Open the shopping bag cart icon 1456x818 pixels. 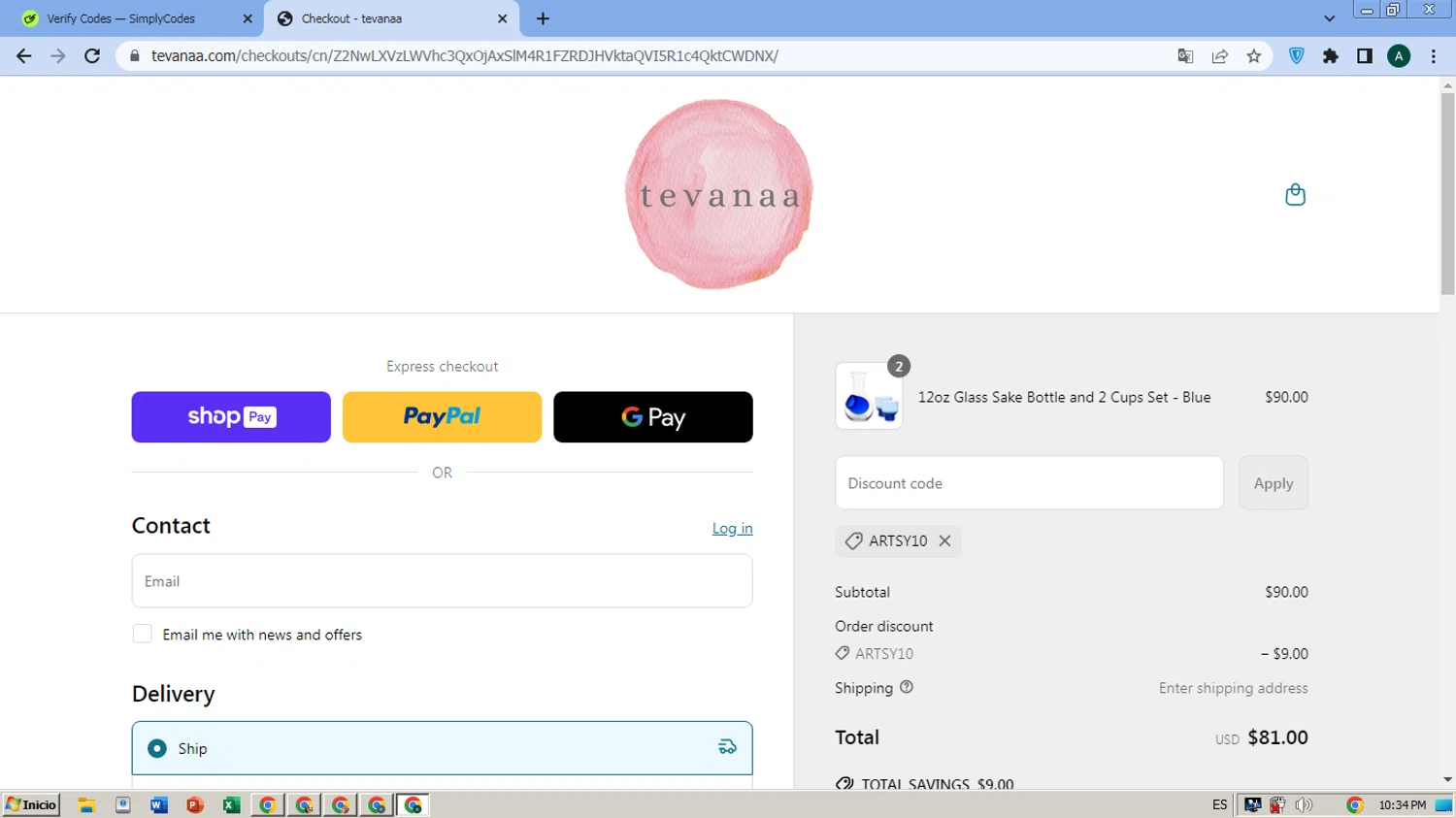pyautogui.click(x=1295, y=195)
